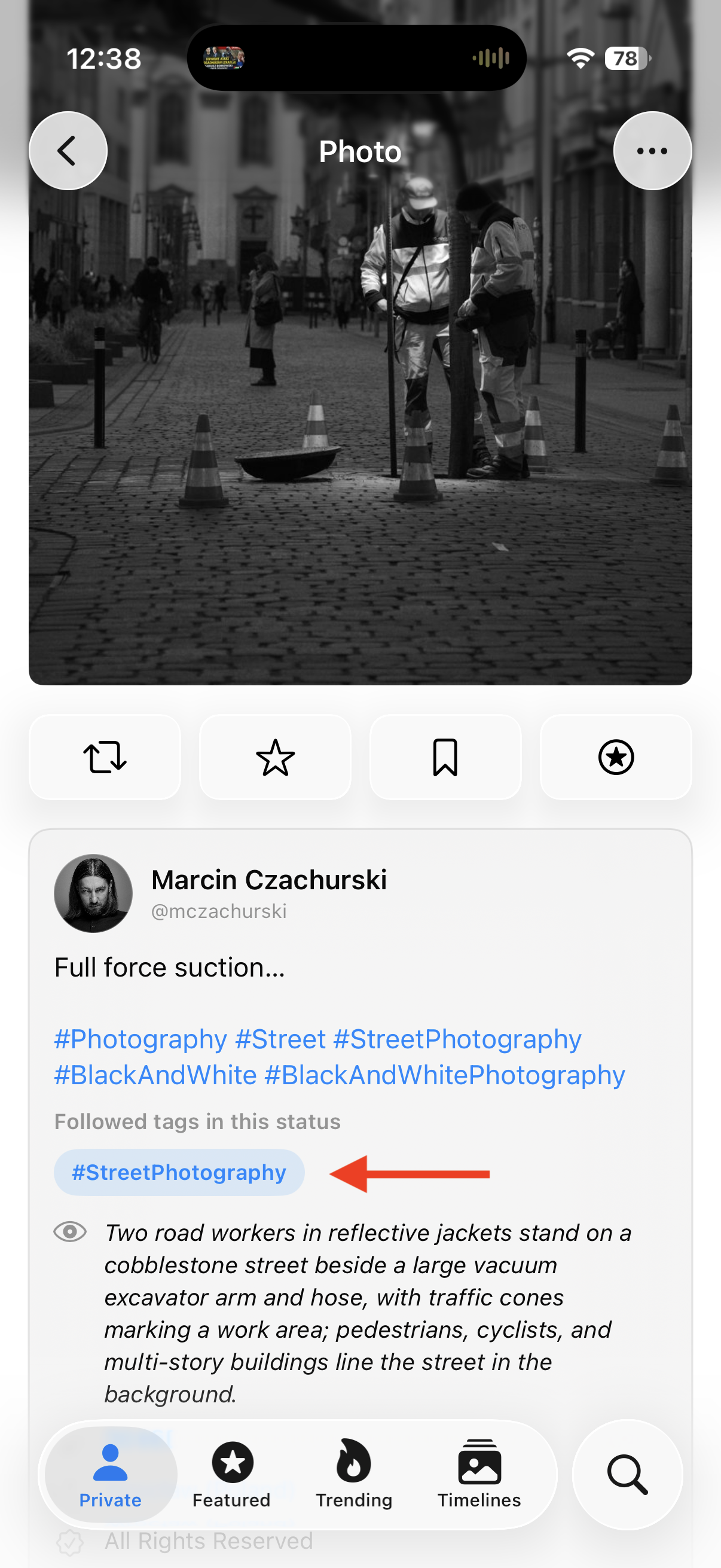Boost the photo with the reblog icon
The image size is (721, 1568).
click(x=105, y=756)
